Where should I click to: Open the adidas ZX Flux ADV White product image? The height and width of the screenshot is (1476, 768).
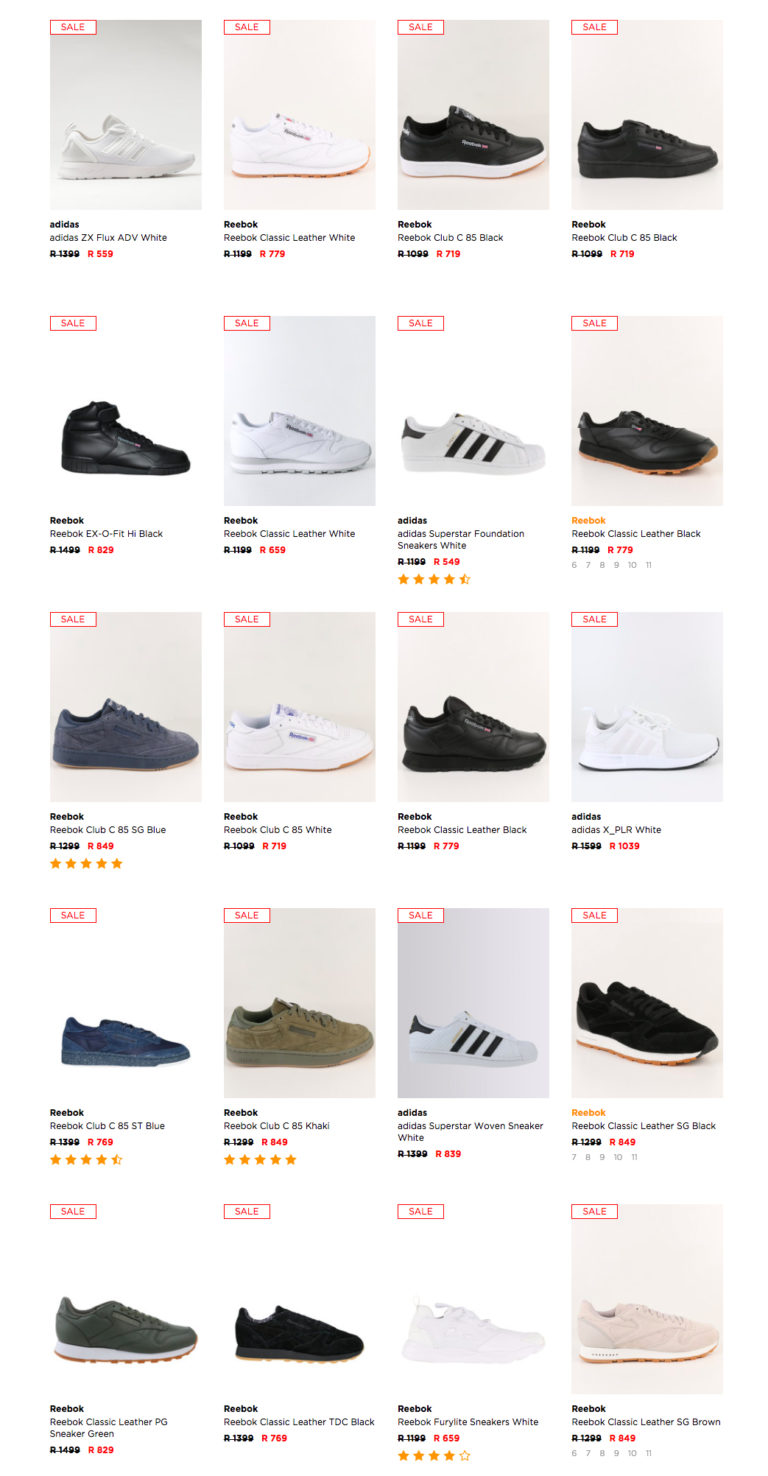125,115
